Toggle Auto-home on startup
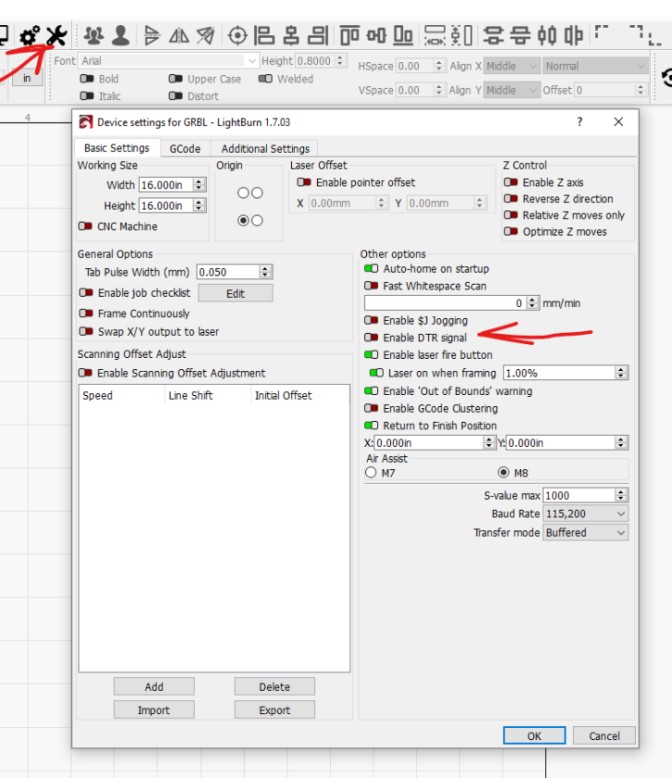 (x=371, y=269)
